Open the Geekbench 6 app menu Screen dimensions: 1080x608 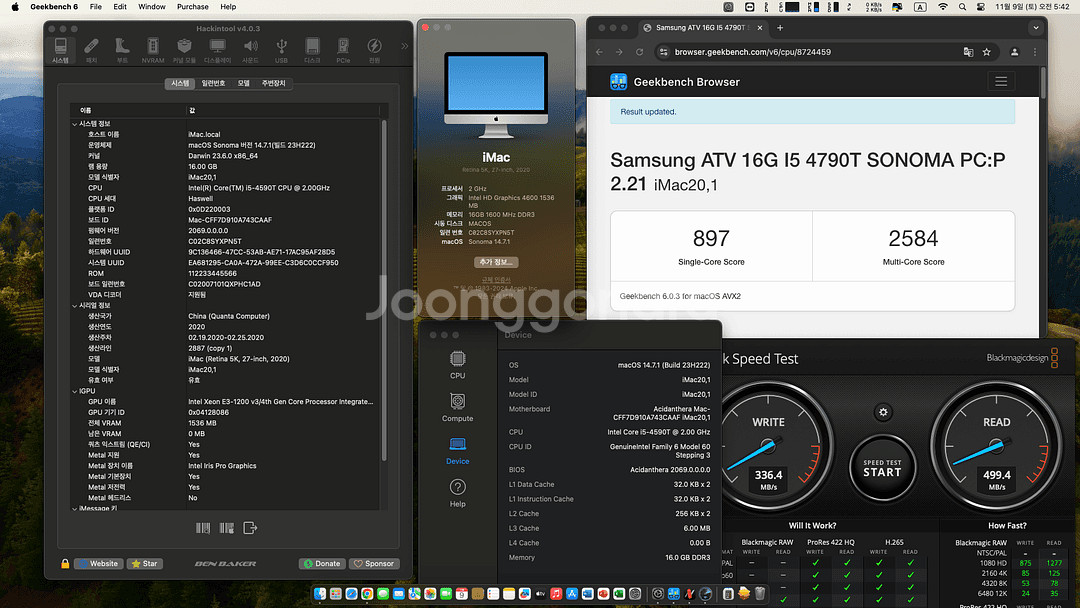54,7
